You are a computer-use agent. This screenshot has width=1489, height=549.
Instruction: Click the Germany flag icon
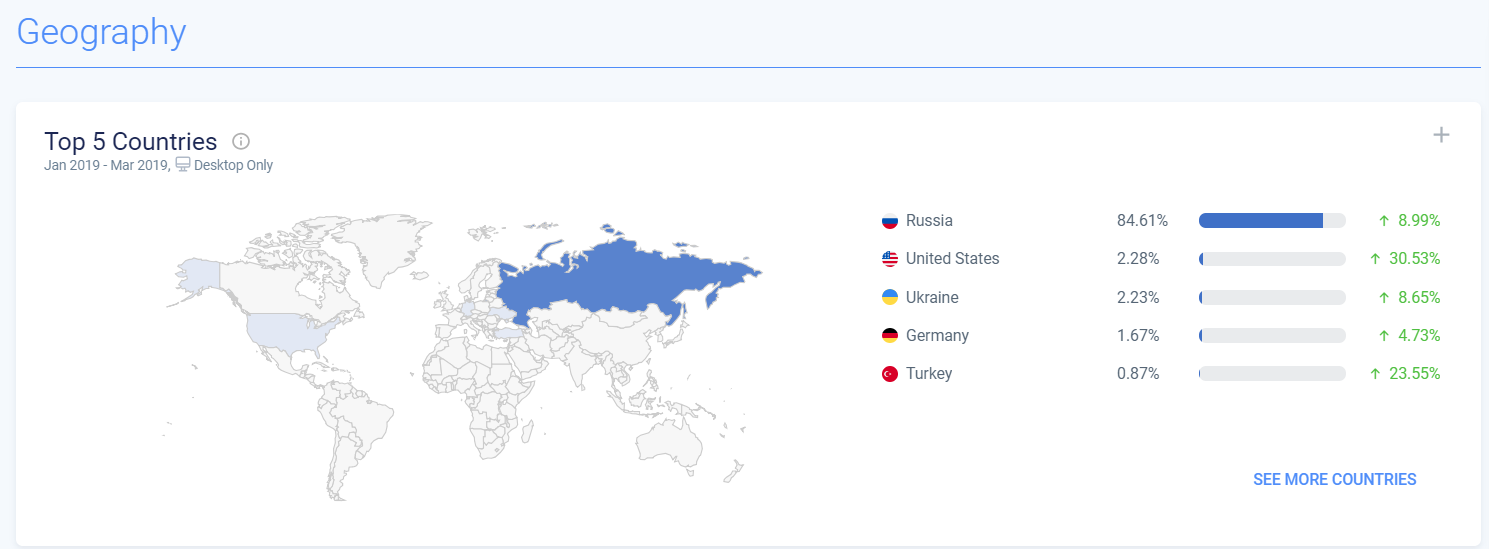(x=889, y=336)
